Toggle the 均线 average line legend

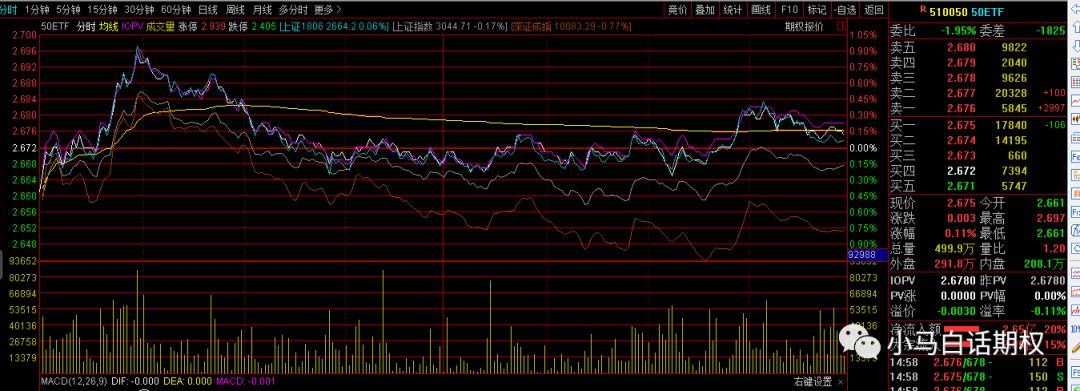click(107, 26)
